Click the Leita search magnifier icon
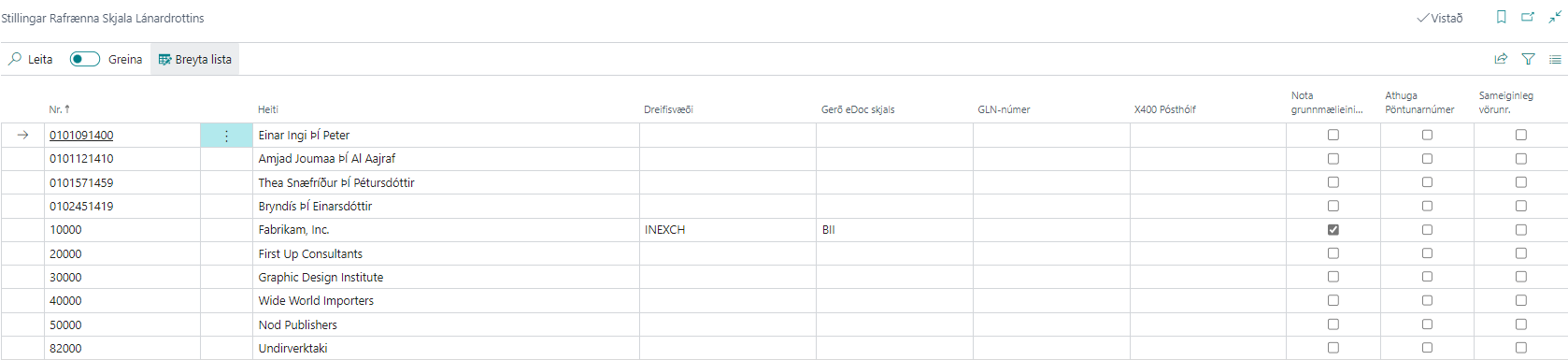Viewport: 1568px width, 360px height. pos(15,59)
